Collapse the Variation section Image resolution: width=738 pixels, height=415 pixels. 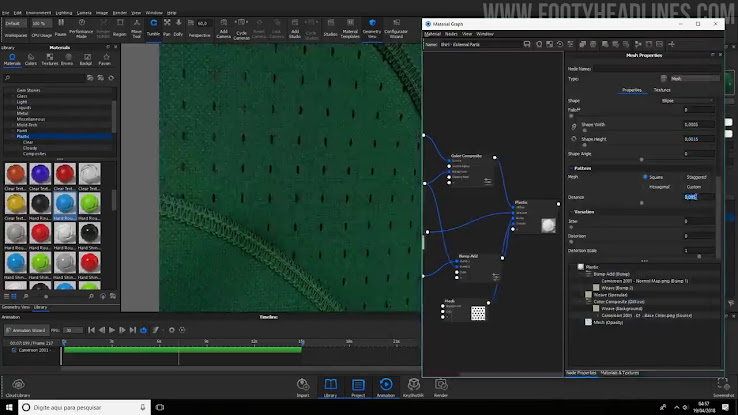click(571, 212)
